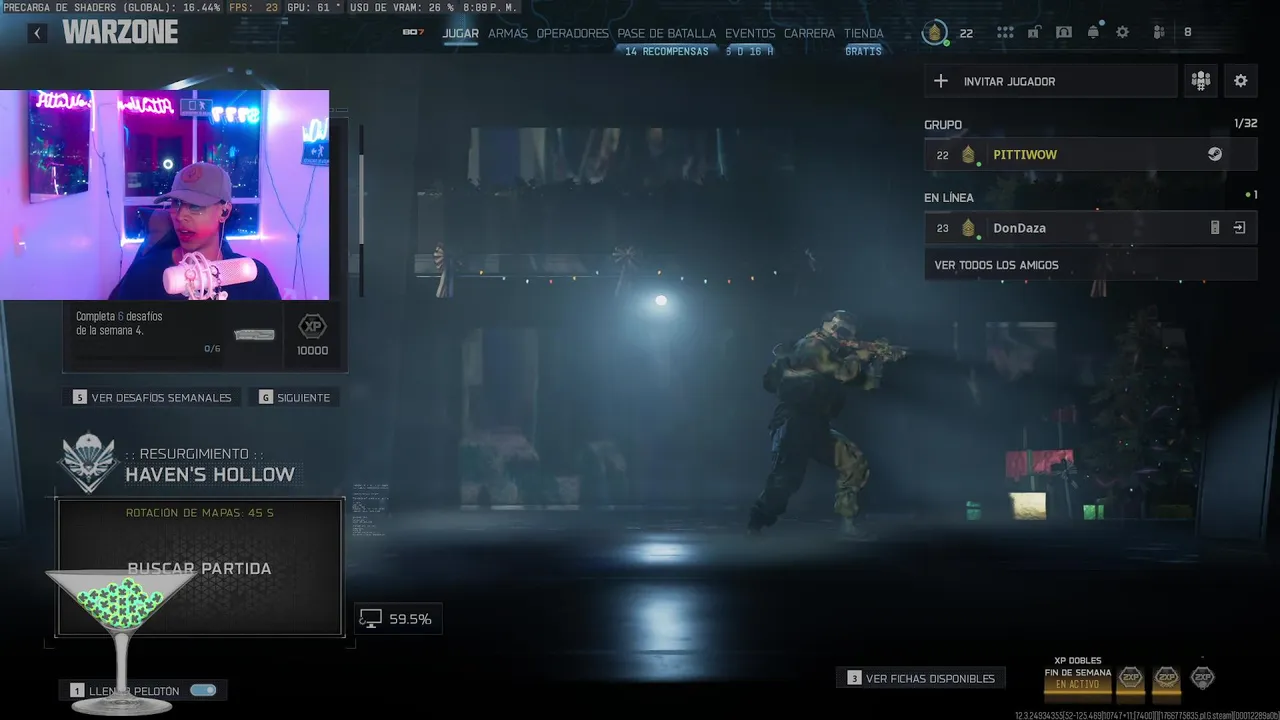Open the headset chat channel icon

click(x=1063, y=32)
